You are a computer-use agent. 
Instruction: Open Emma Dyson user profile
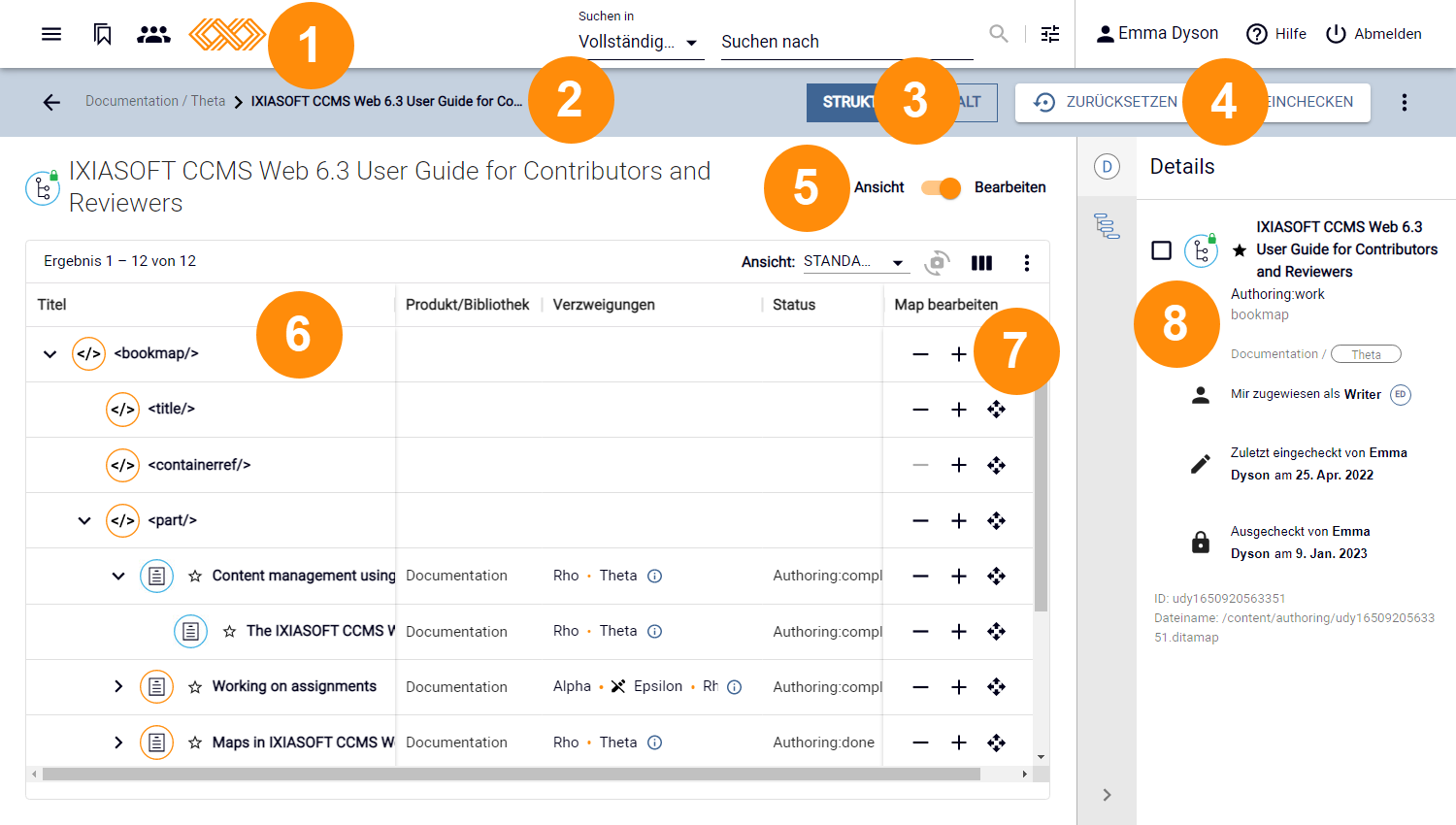click(1157, 34)
